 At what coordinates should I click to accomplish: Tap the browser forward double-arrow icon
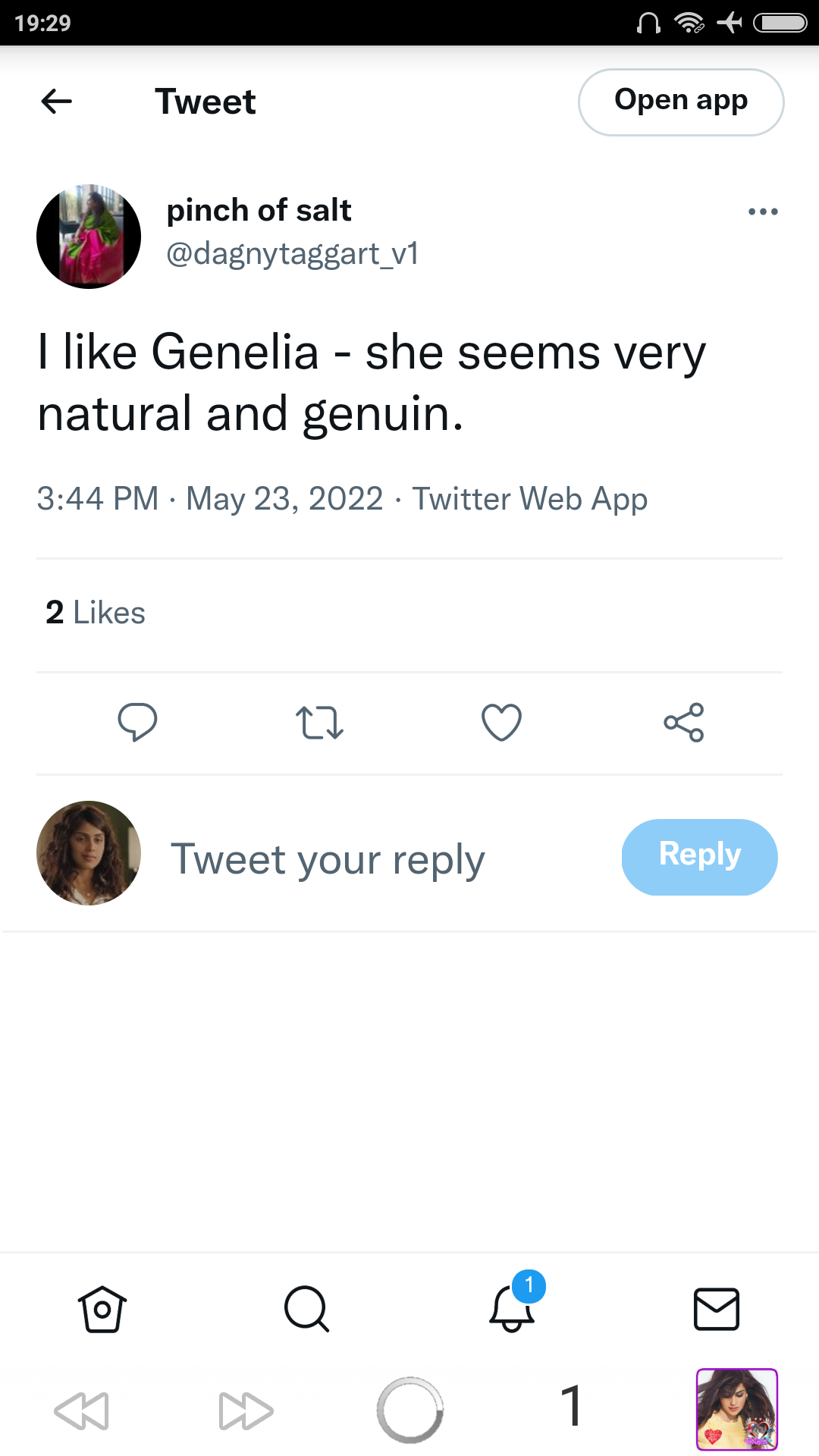246,1410
